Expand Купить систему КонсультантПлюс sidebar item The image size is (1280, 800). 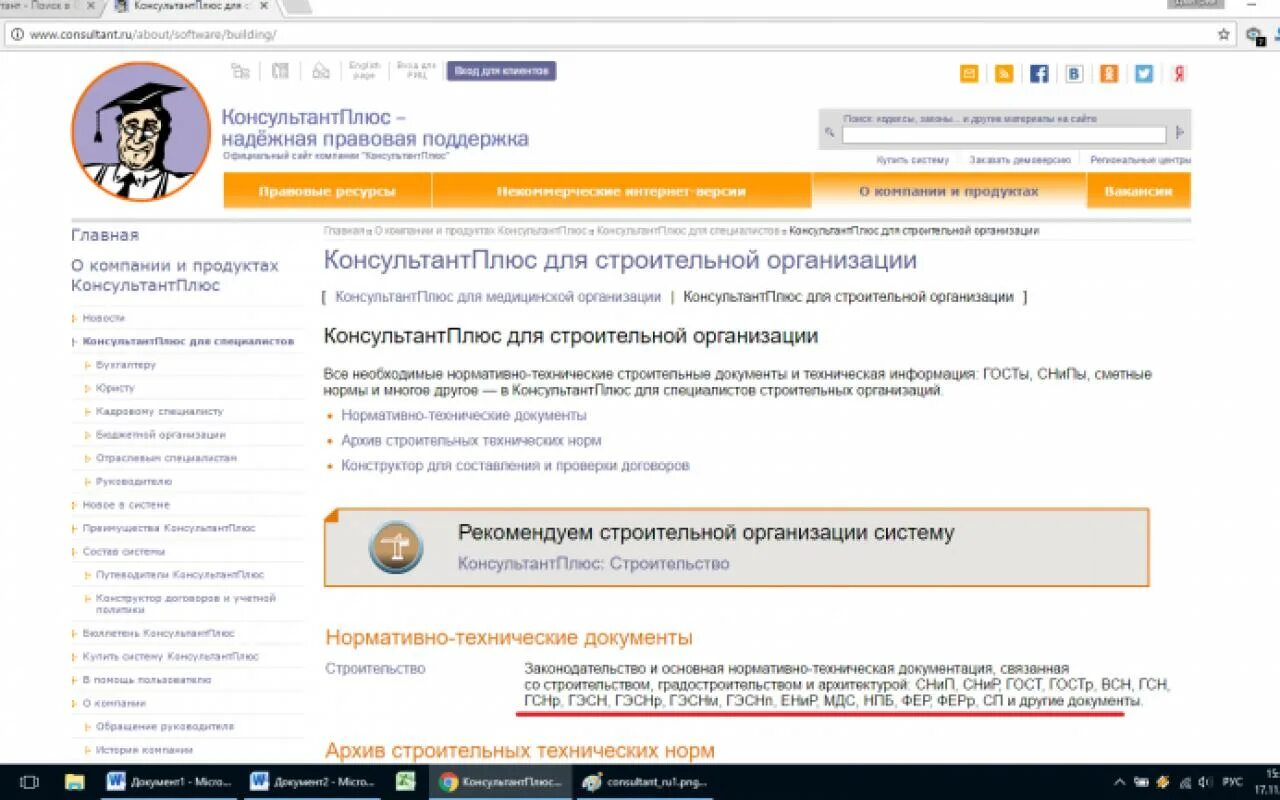[x=74, y=657]
